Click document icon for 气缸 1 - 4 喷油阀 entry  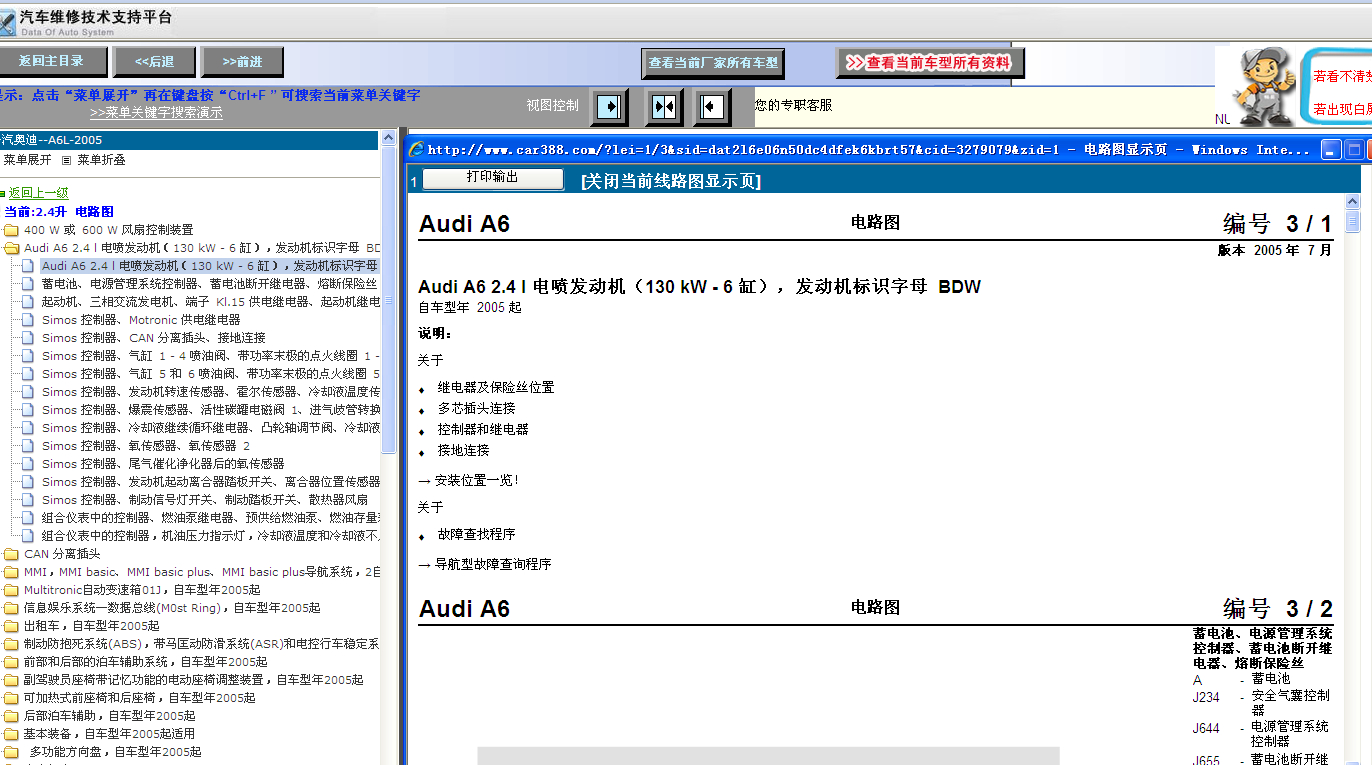[x=29, y=356]
